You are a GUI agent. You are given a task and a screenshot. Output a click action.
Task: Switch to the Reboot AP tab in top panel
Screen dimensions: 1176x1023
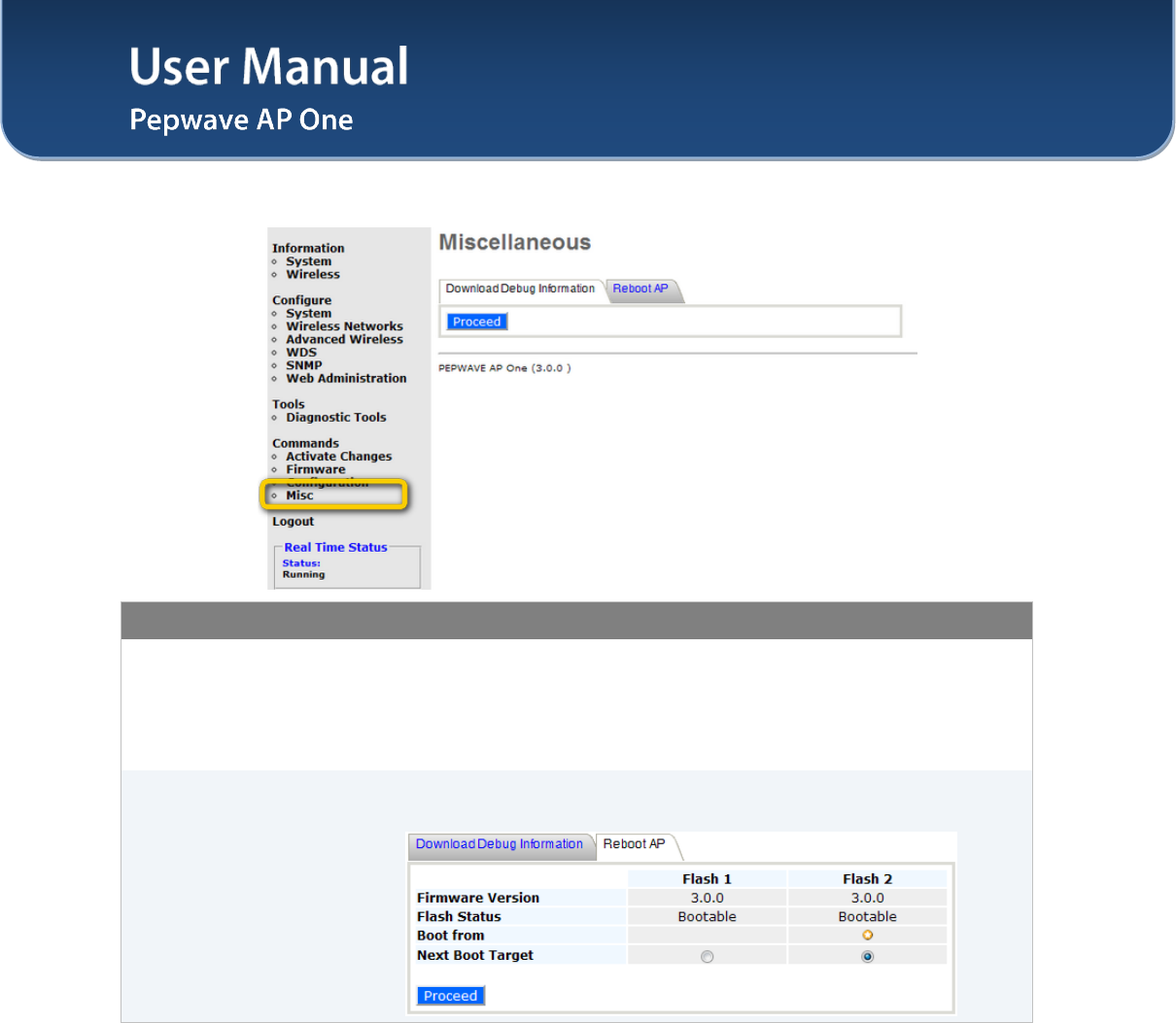(x=640, y=289)
